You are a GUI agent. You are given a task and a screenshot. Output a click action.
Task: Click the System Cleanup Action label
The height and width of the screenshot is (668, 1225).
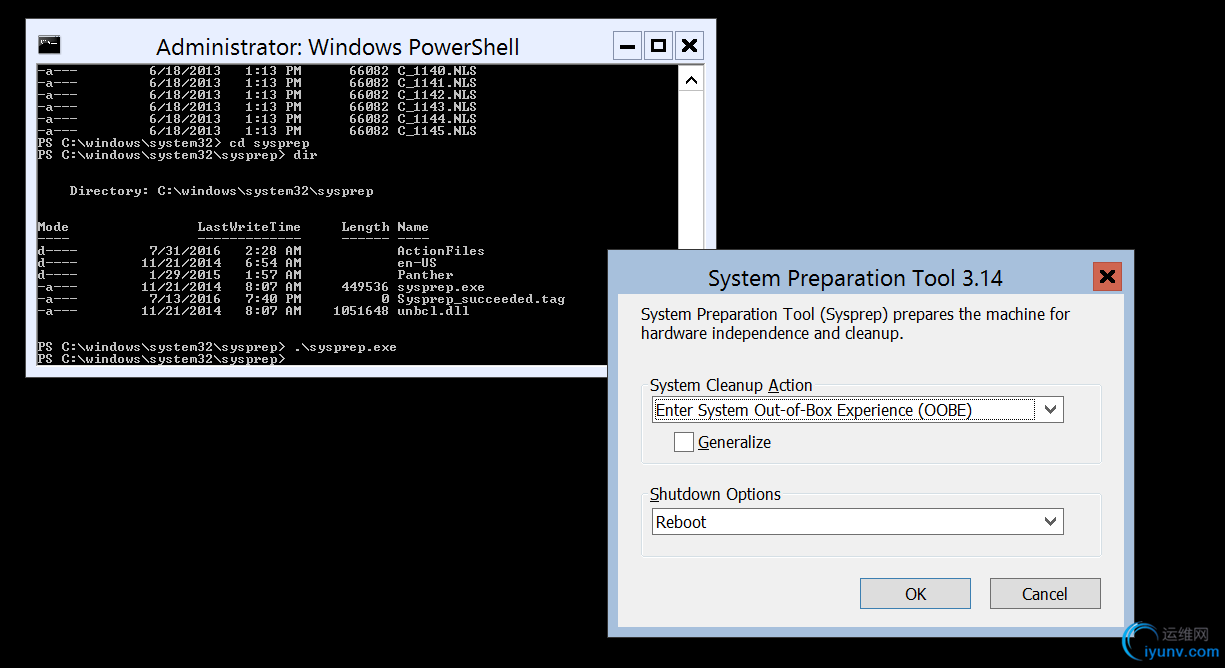(x=731, y=385)
